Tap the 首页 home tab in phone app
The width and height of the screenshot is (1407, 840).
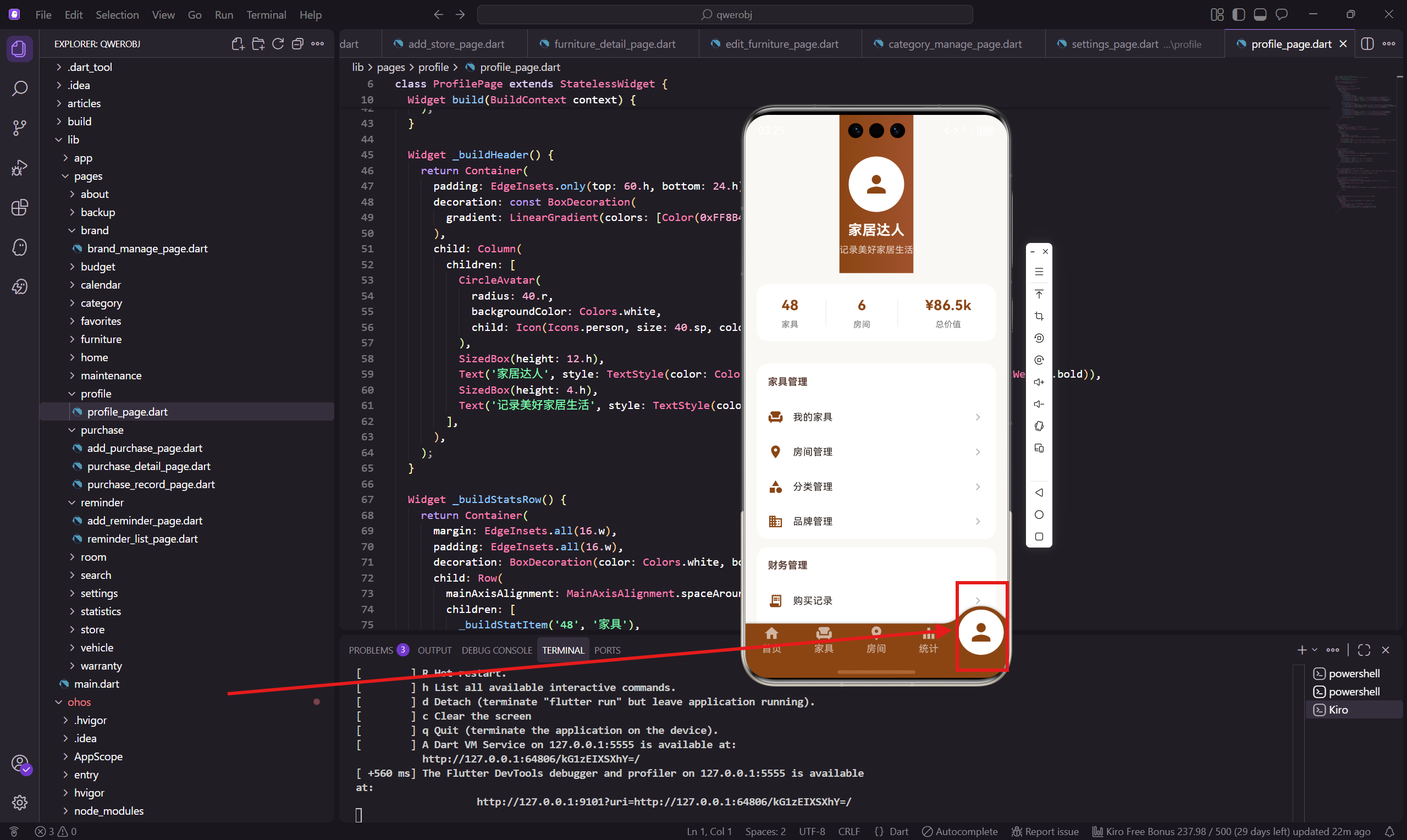click(771, 640)
